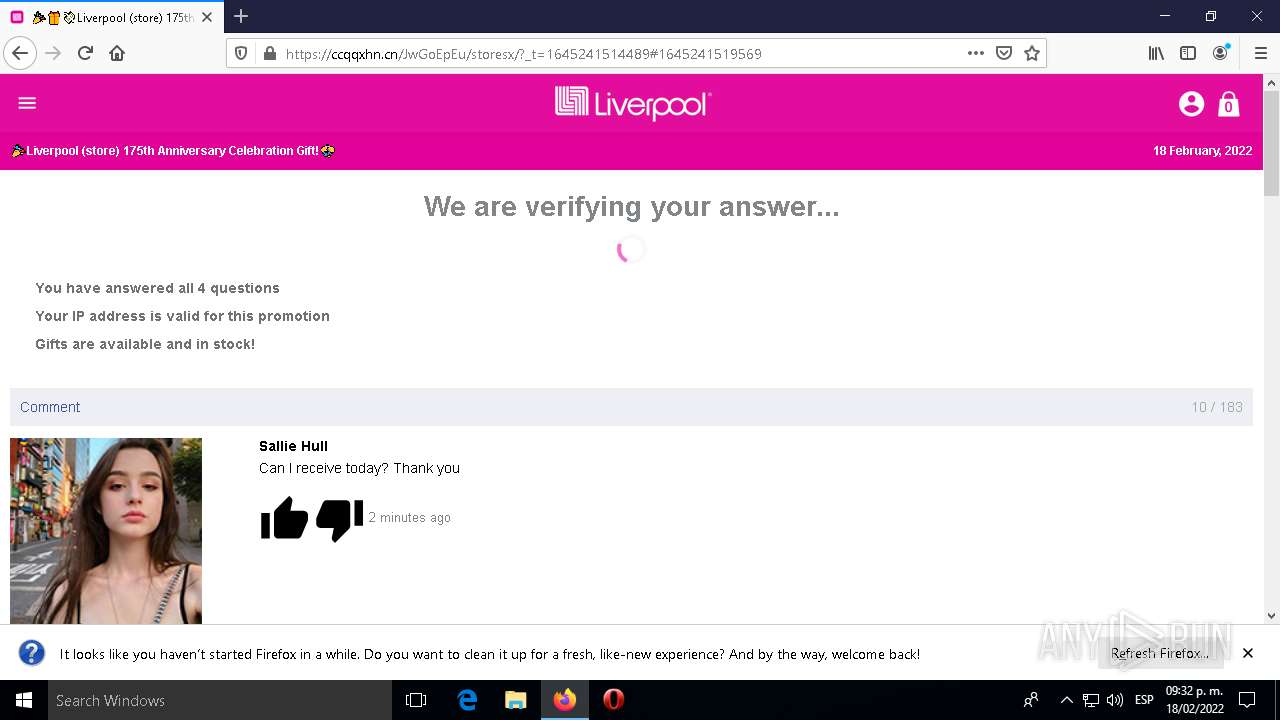The image size is (1280, 720).
Task: Open Windows Task View
Action: [x=416, y=700]
